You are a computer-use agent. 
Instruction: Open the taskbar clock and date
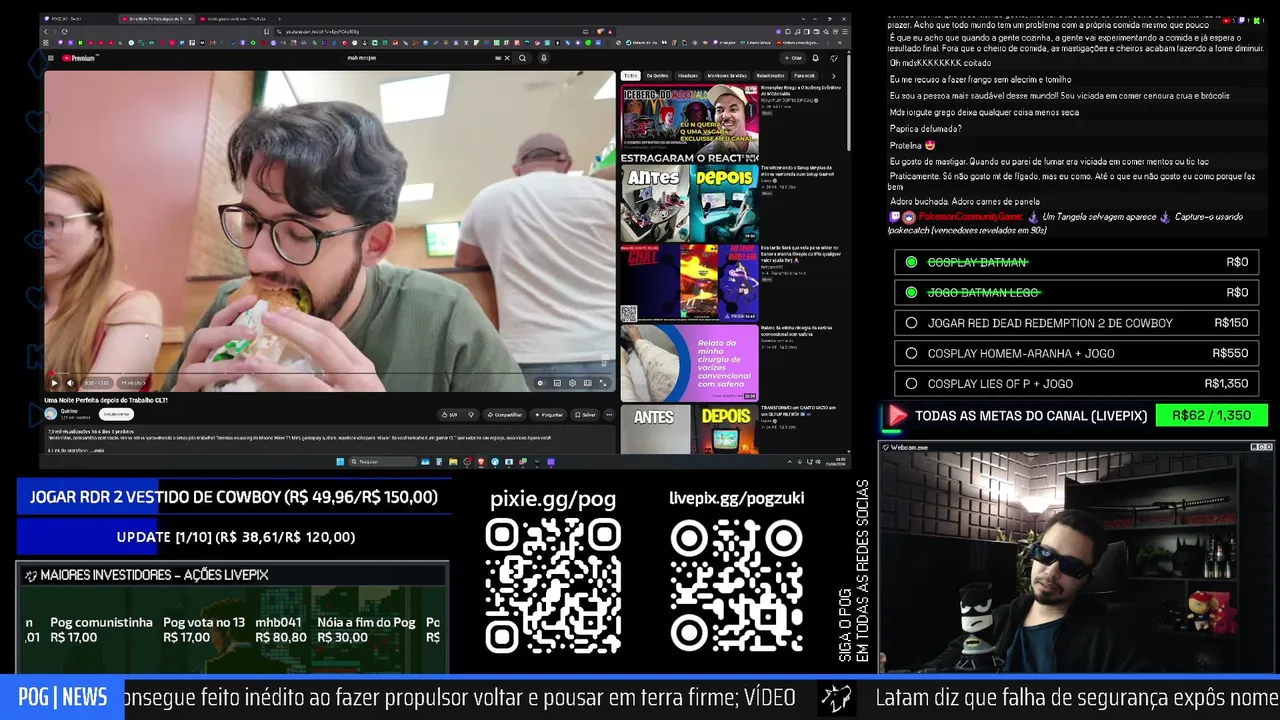(836, 461)
